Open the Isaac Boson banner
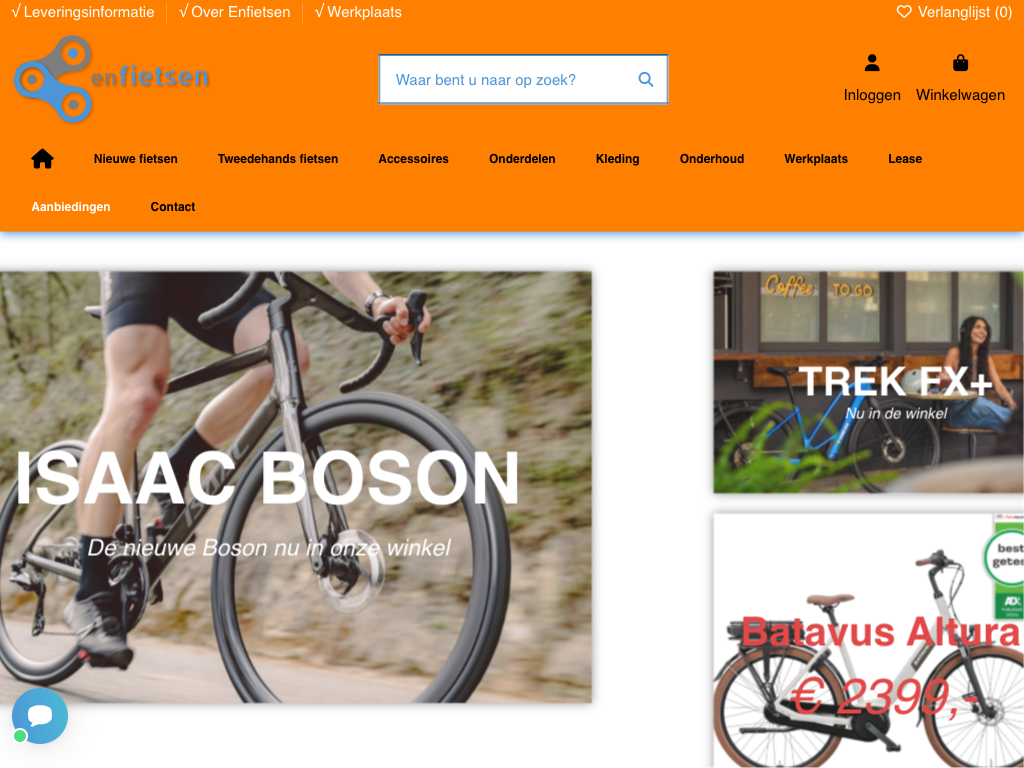 tap(296, 487)
